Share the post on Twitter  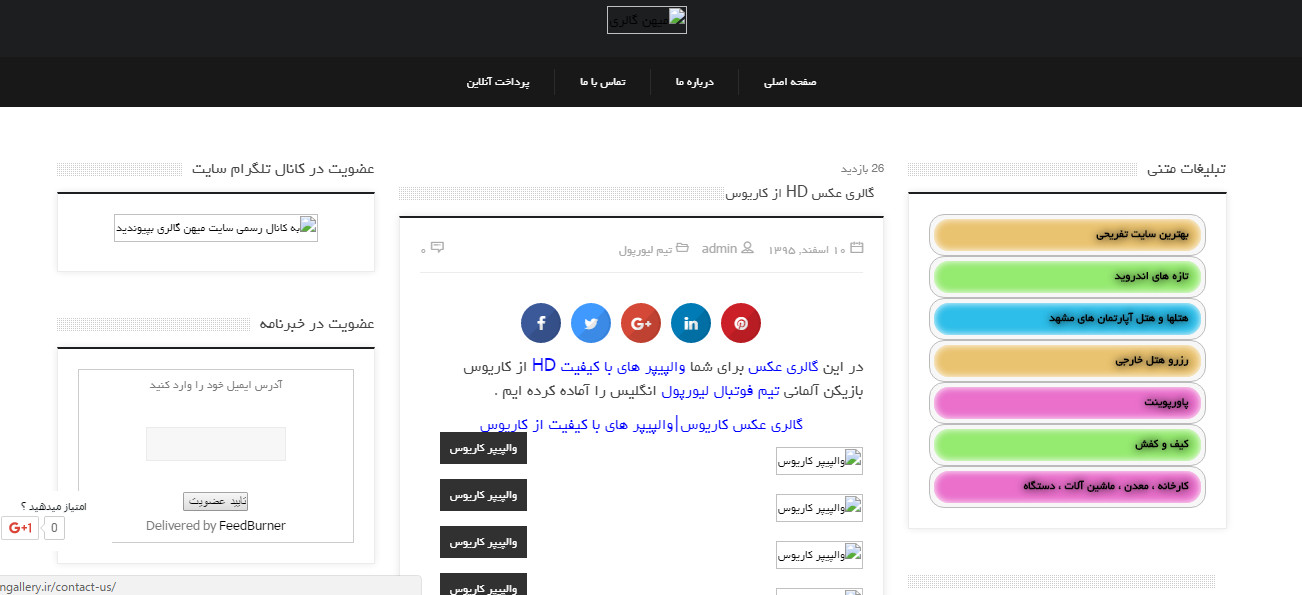pyautogui.click(x=591, y=323)
